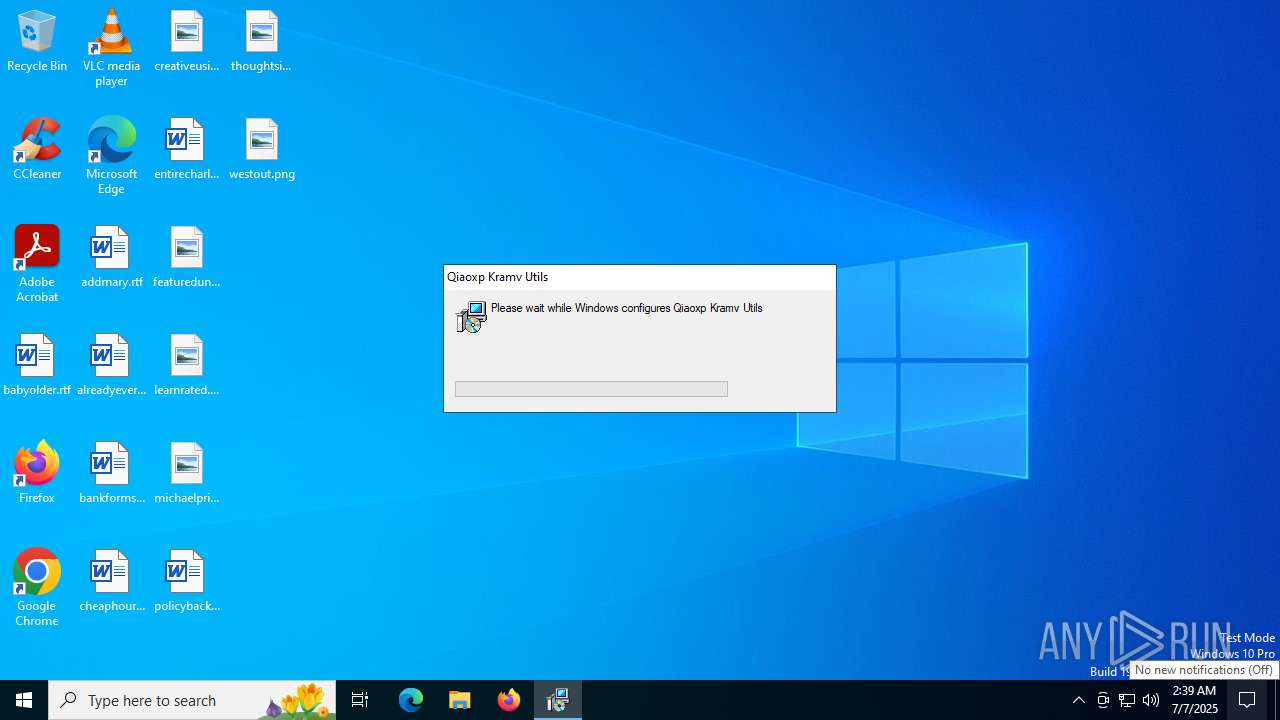1280x720 pixels.
Task: Open the Windows Start menu
Action: (x=24, y=700)
